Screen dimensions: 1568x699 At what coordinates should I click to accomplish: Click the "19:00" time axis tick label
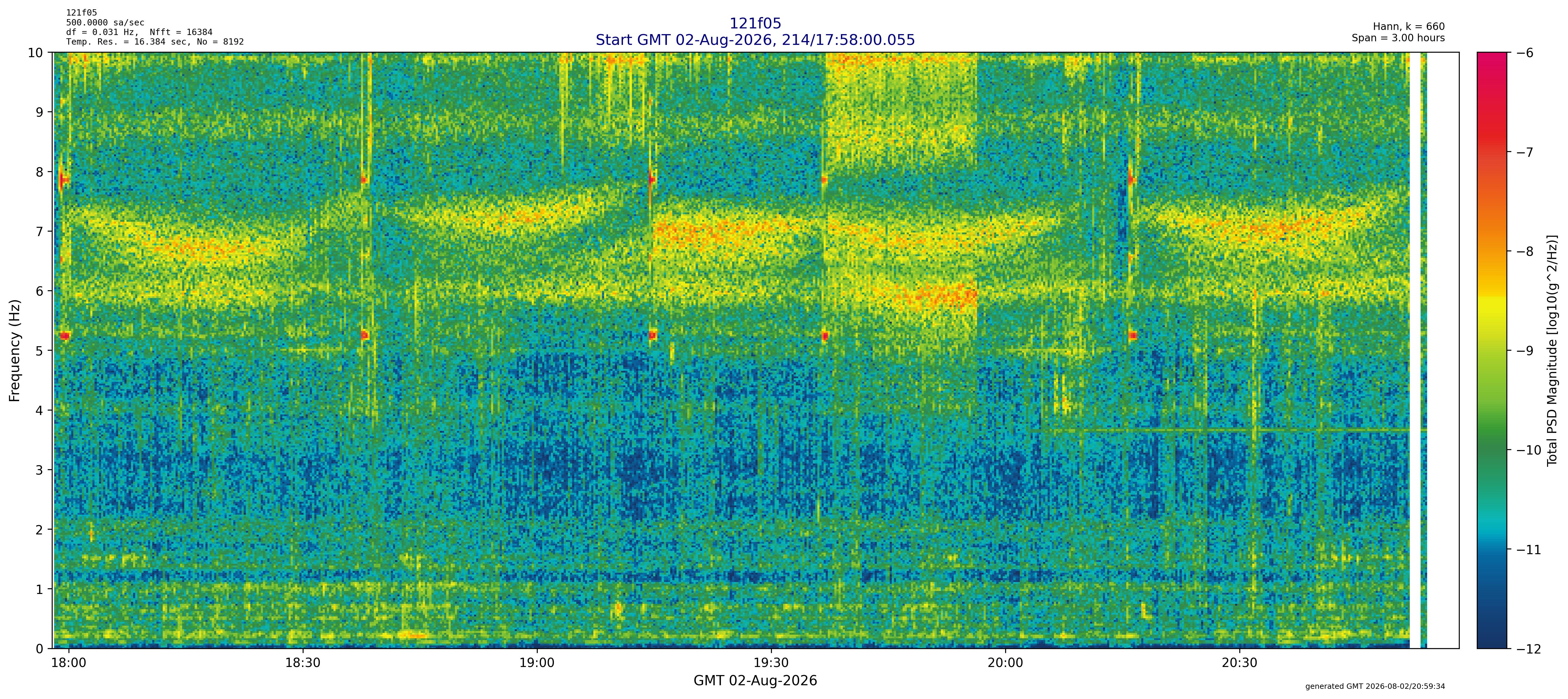pyautogui.click(x=537, y=662)
